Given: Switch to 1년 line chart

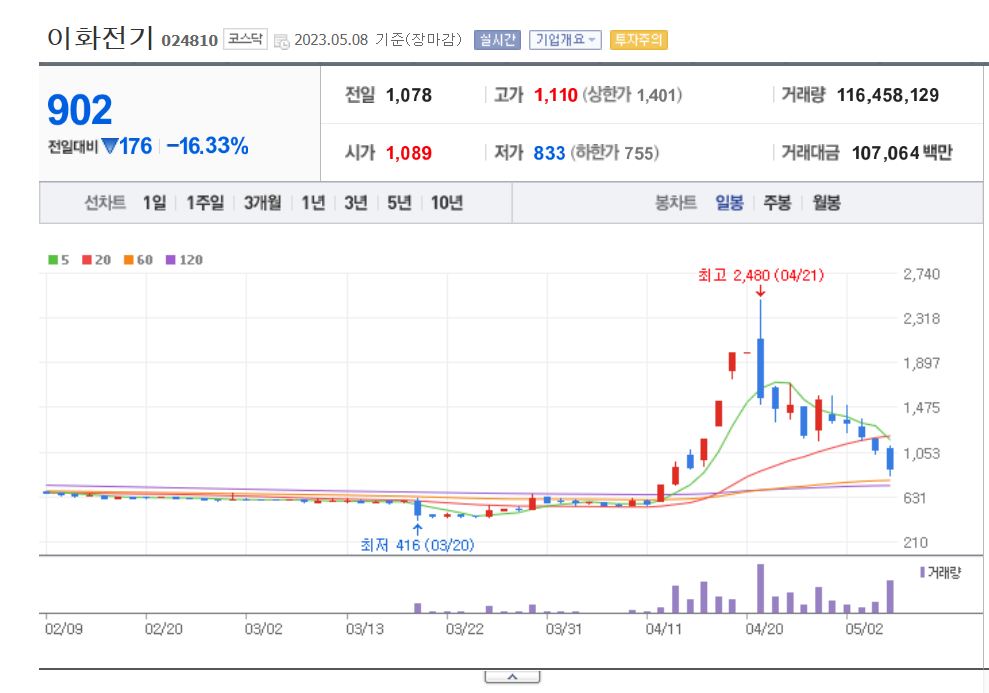Looking at the screenshot, I should 313,203.
